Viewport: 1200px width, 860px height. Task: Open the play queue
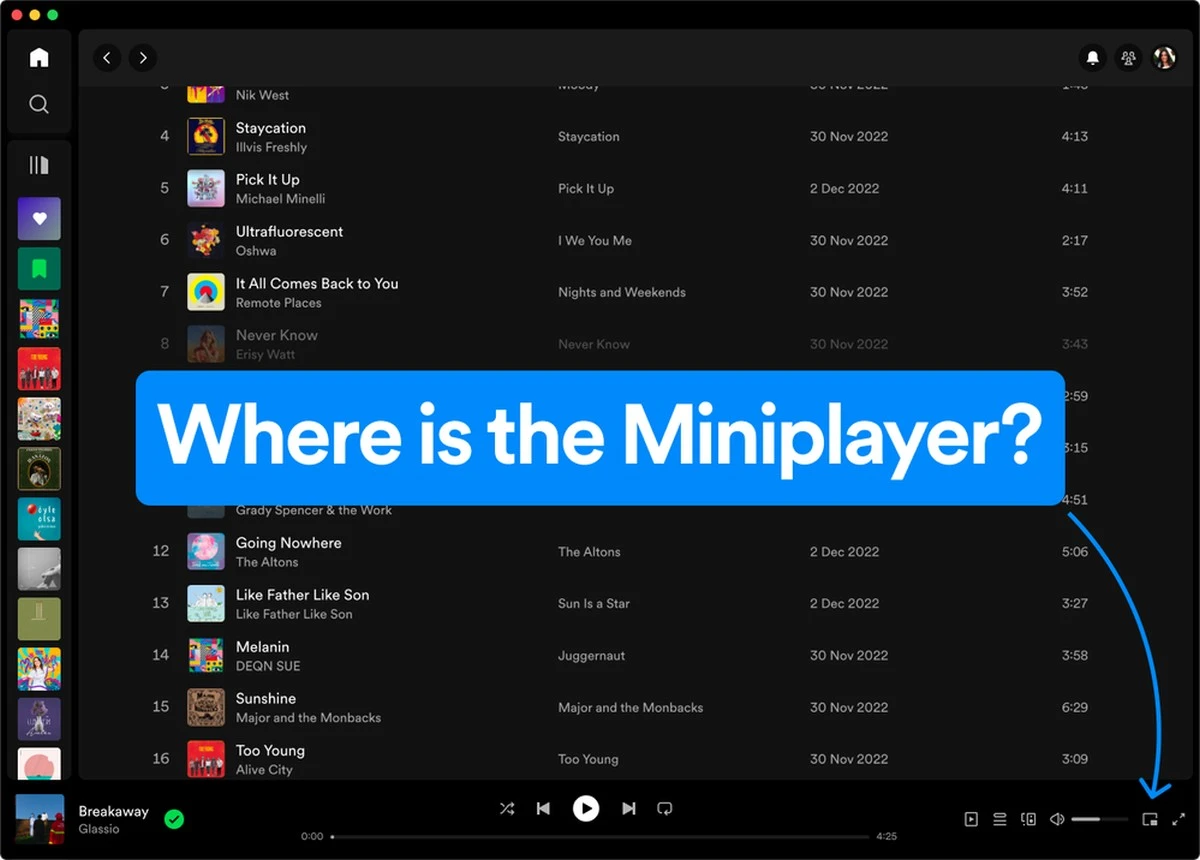point(999,818)
